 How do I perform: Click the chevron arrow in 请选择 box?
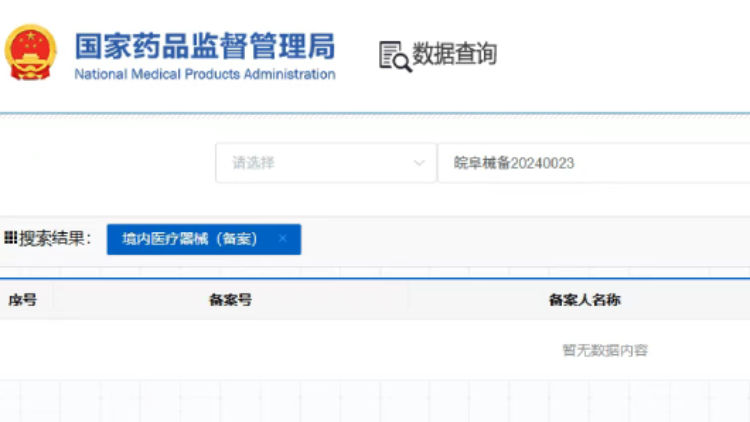(419, 163)
